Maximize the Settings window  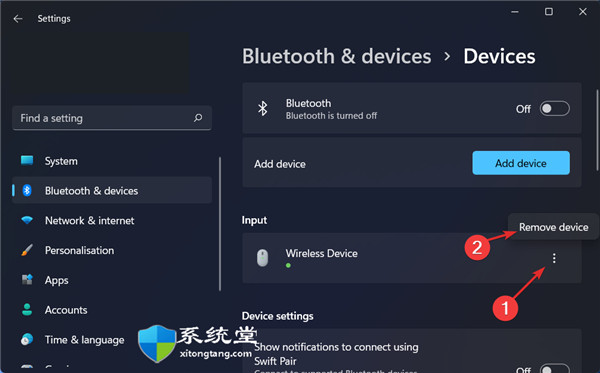click(549, 12)
